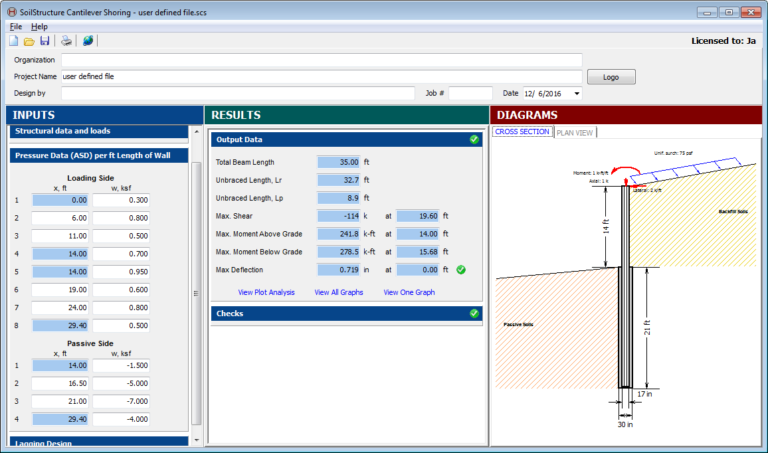Image resolution: width=768 pixels, height=453 pixels.
Task: Switch to the PLAN VIEW tab
Action: coord(575,133)
